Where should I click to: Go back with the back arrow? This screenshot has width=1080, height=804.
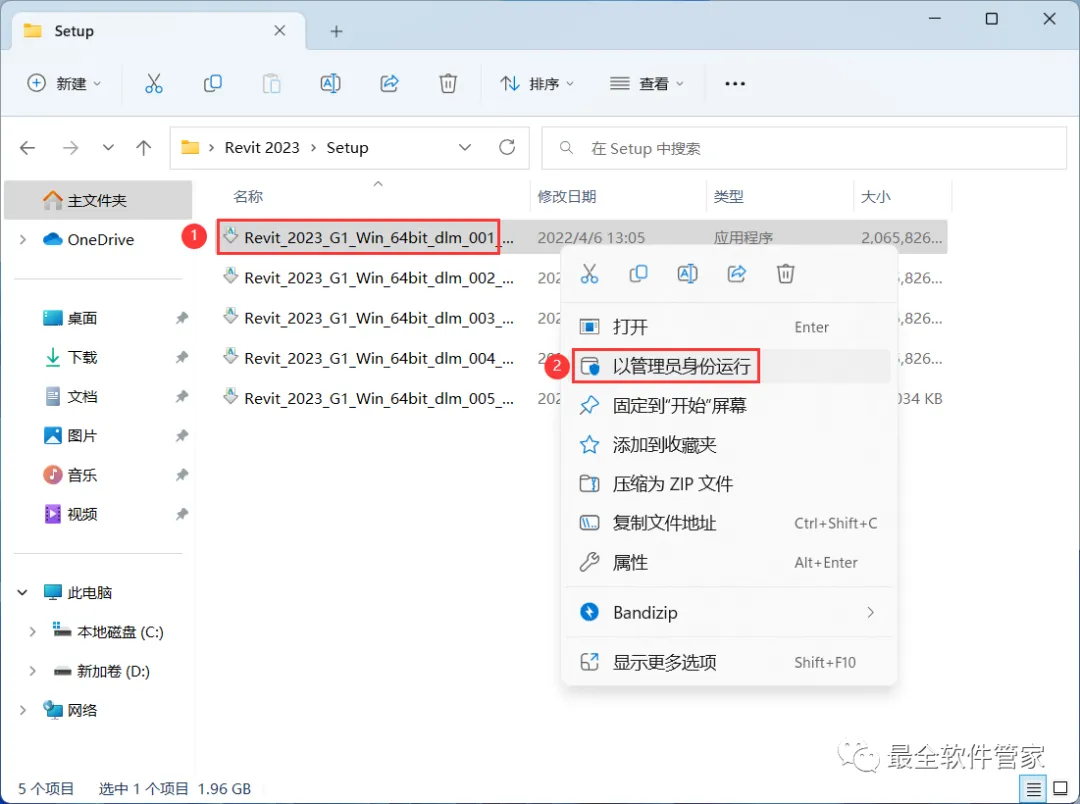28,147
